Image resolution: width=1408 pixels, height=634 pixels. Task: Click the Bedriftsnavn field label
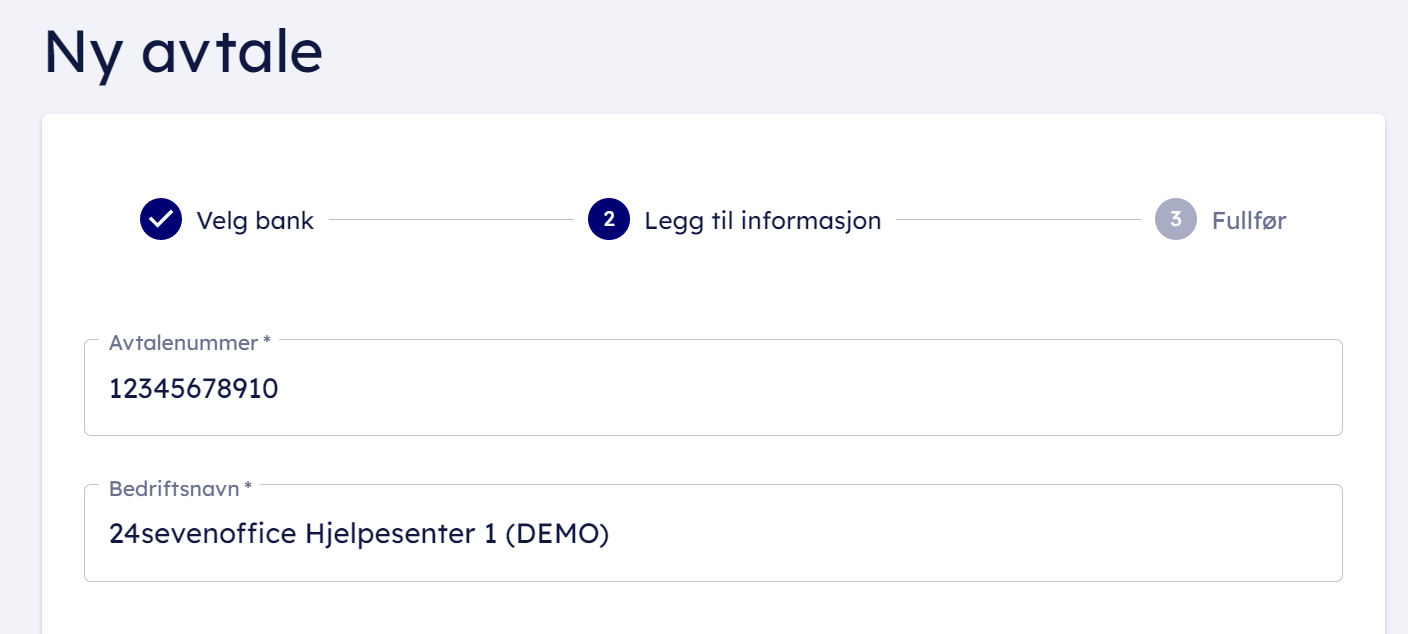(174, 489)
